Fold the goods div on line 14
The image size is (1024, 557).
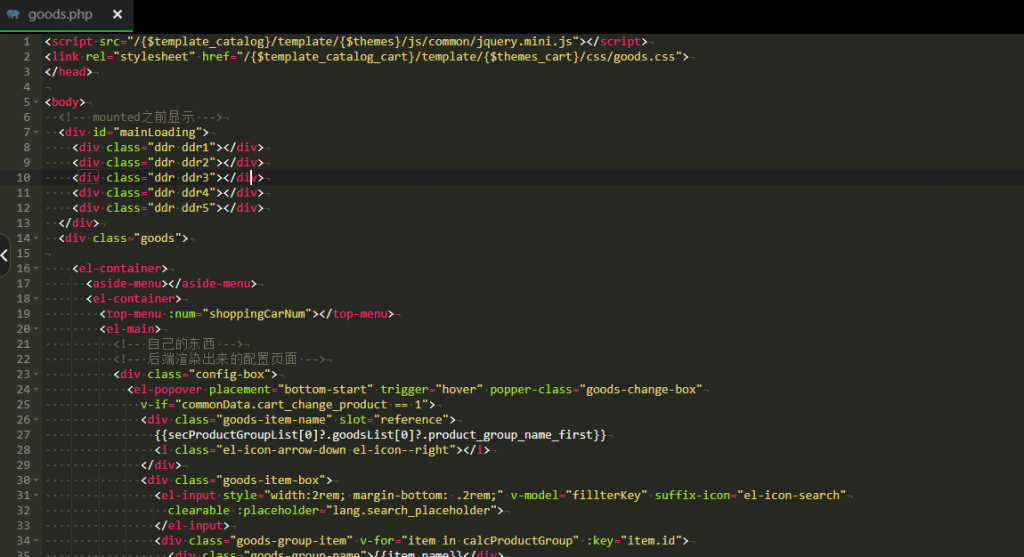click(37, 238)
